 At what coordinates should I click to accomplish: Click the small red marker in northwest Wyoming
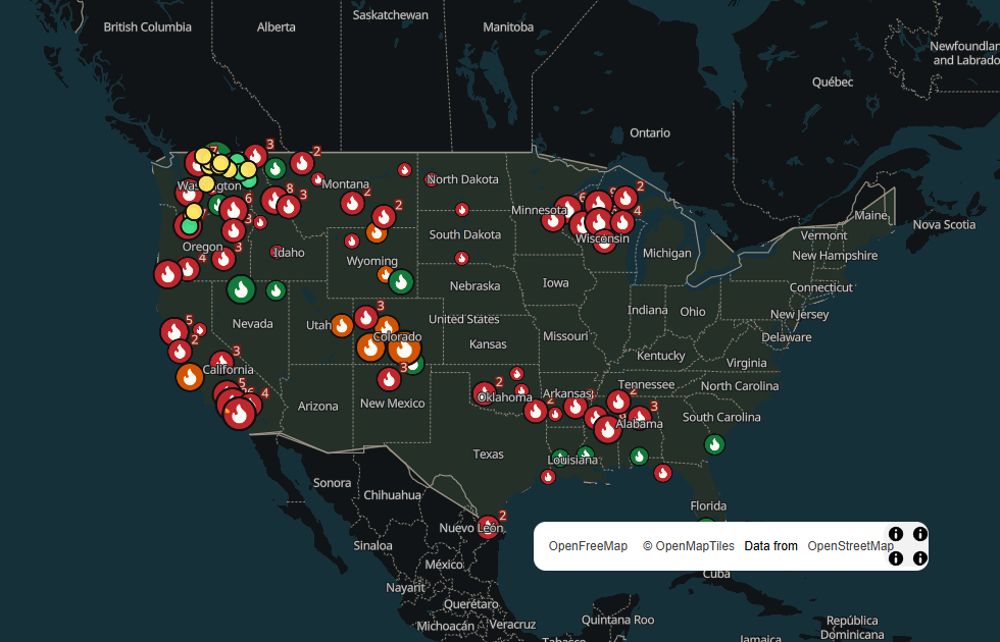pyautogui.click(x=352, y=241)
